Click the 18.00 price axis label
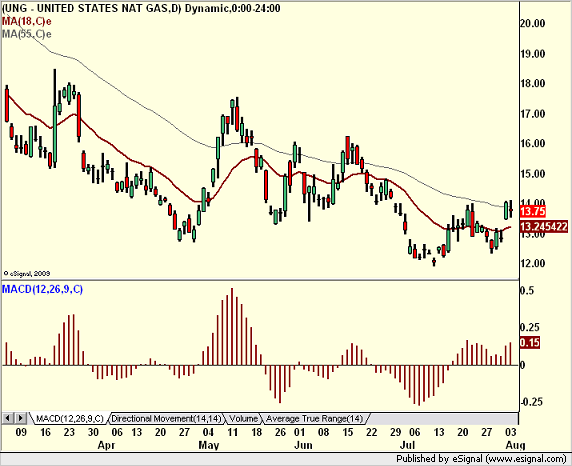 click(x=533, y=83)
